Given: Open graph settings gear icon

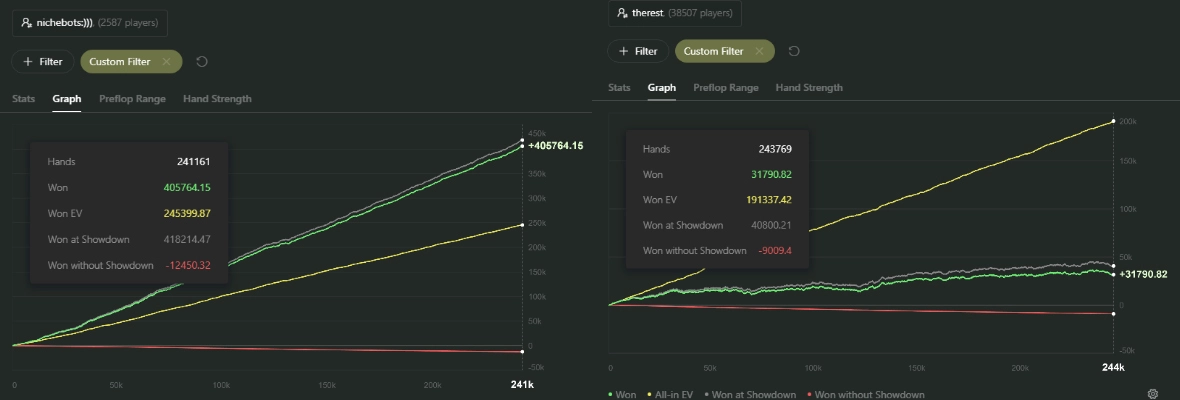Looking at the screenshot, I should pos(1152,393).
